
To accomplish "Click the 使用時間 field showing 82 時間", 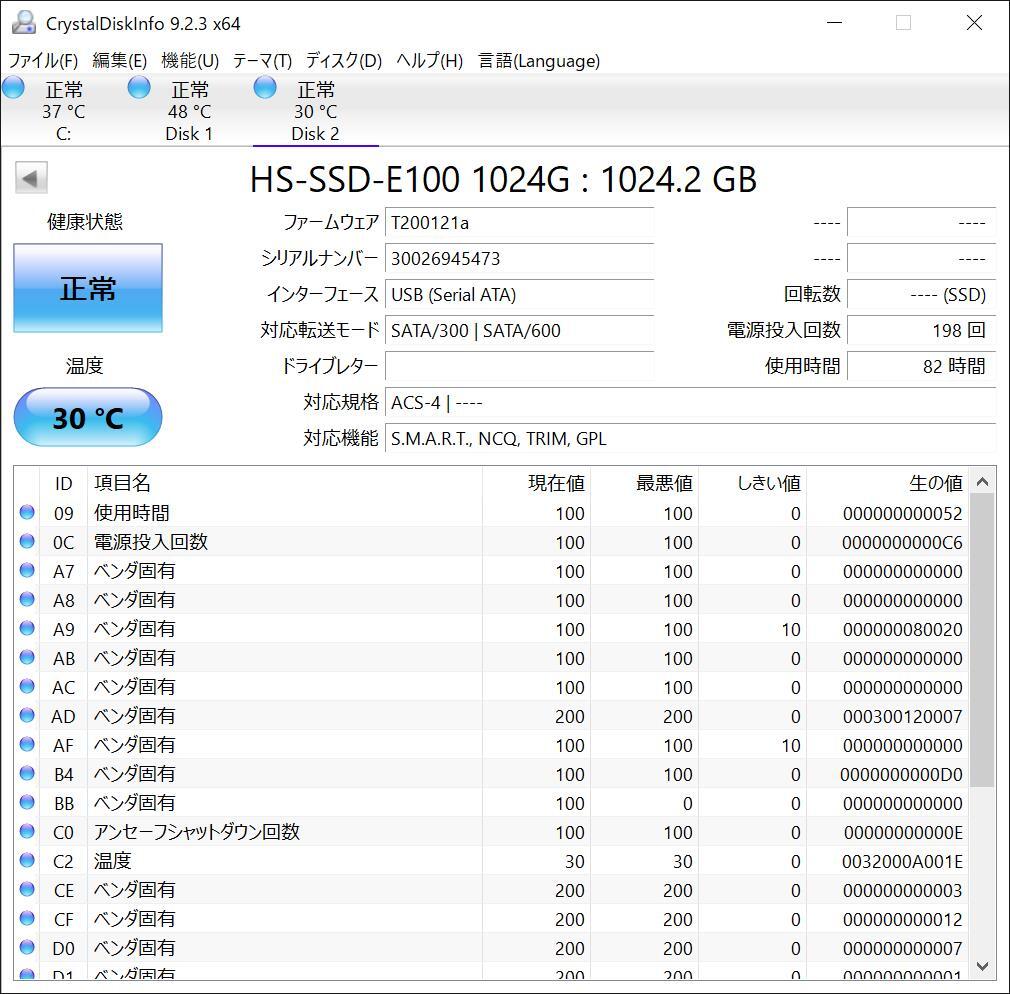I will click(x=922, y=367).
